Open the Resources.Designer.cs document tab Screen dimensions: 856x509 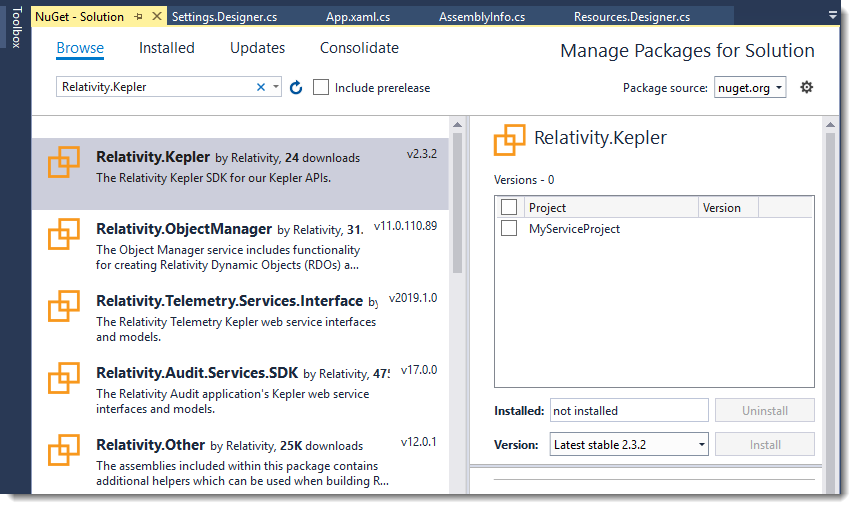pos(632,17)
